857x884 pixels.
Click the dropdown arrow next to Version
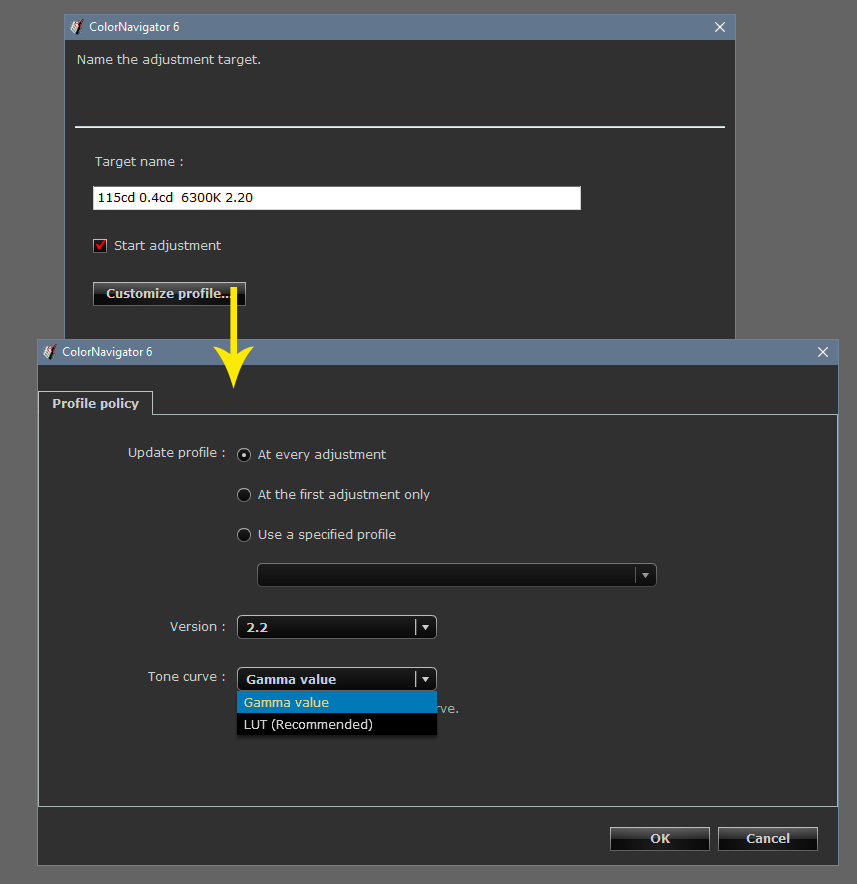[x=424, y=626]
